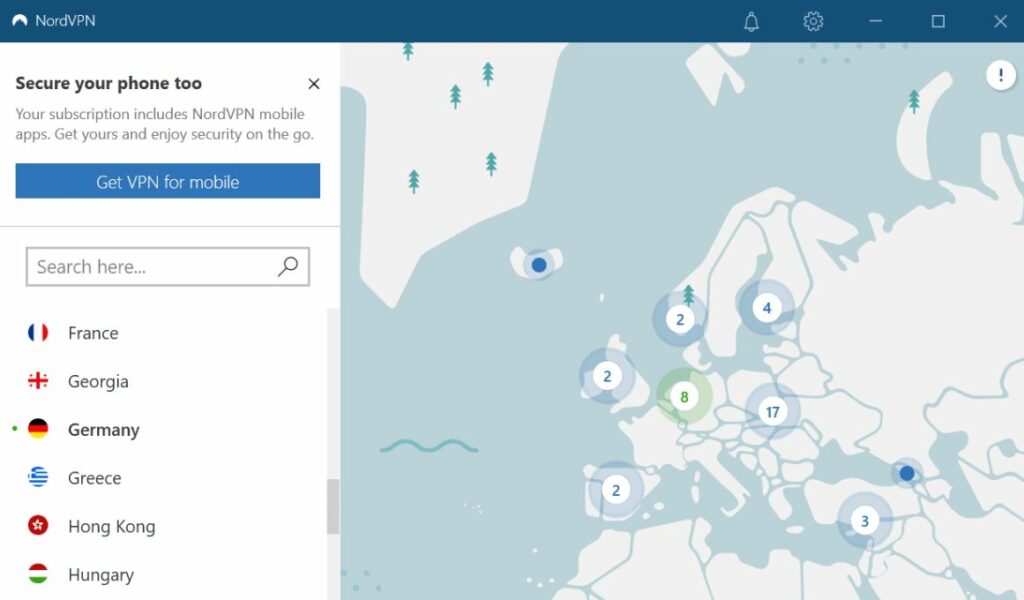Open the notifications bell

(x=751, y=22)
